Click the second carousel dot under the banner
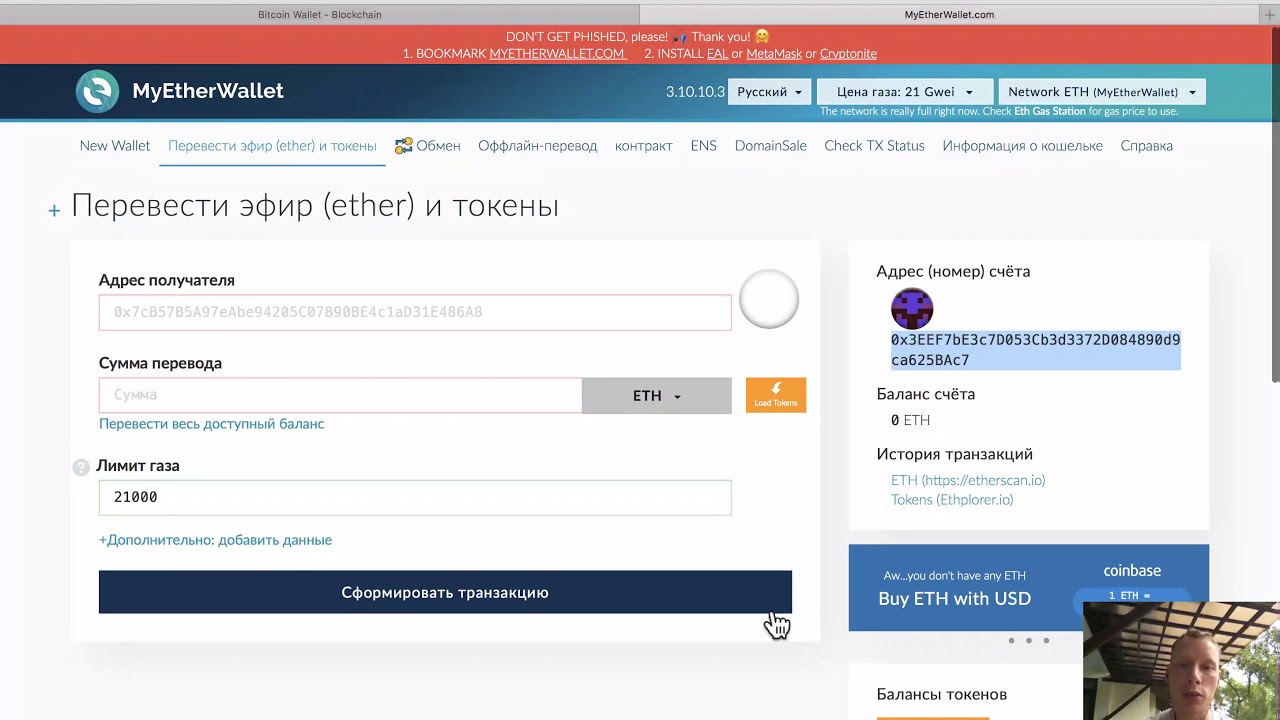This screenshot has width=1280, height=720. coord(1029,640)
